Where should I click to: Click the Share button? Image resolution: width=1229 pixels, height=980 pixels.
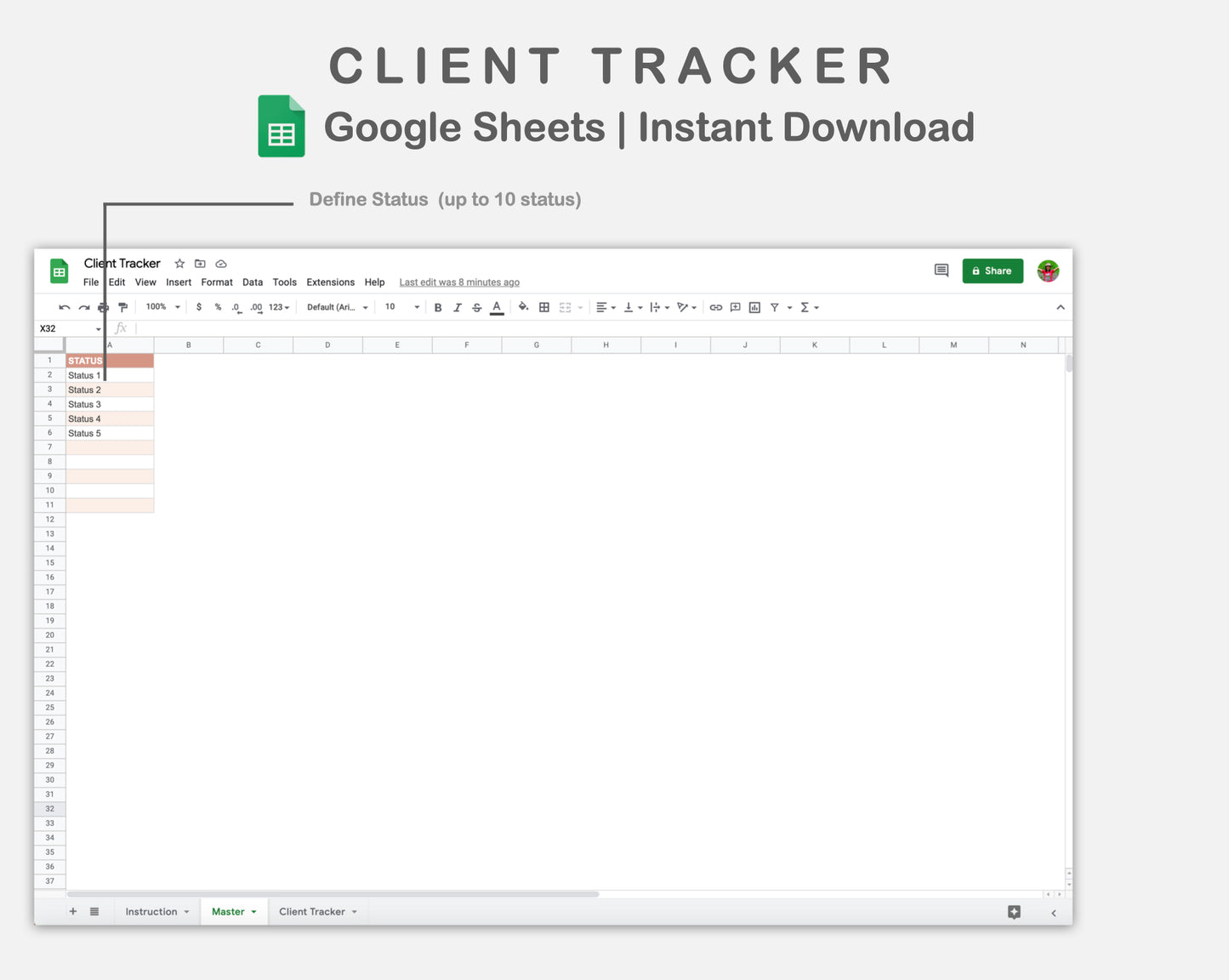pos(993,271)
